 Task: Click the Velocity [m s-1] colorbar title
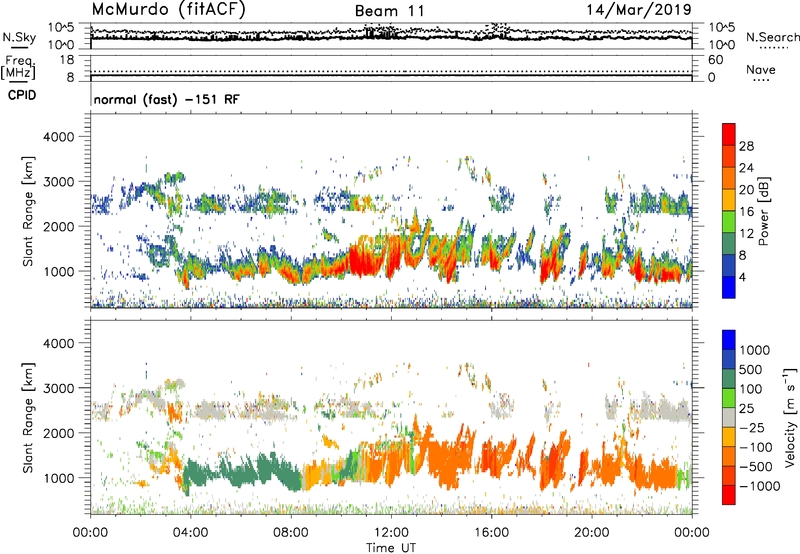point(790,417)
